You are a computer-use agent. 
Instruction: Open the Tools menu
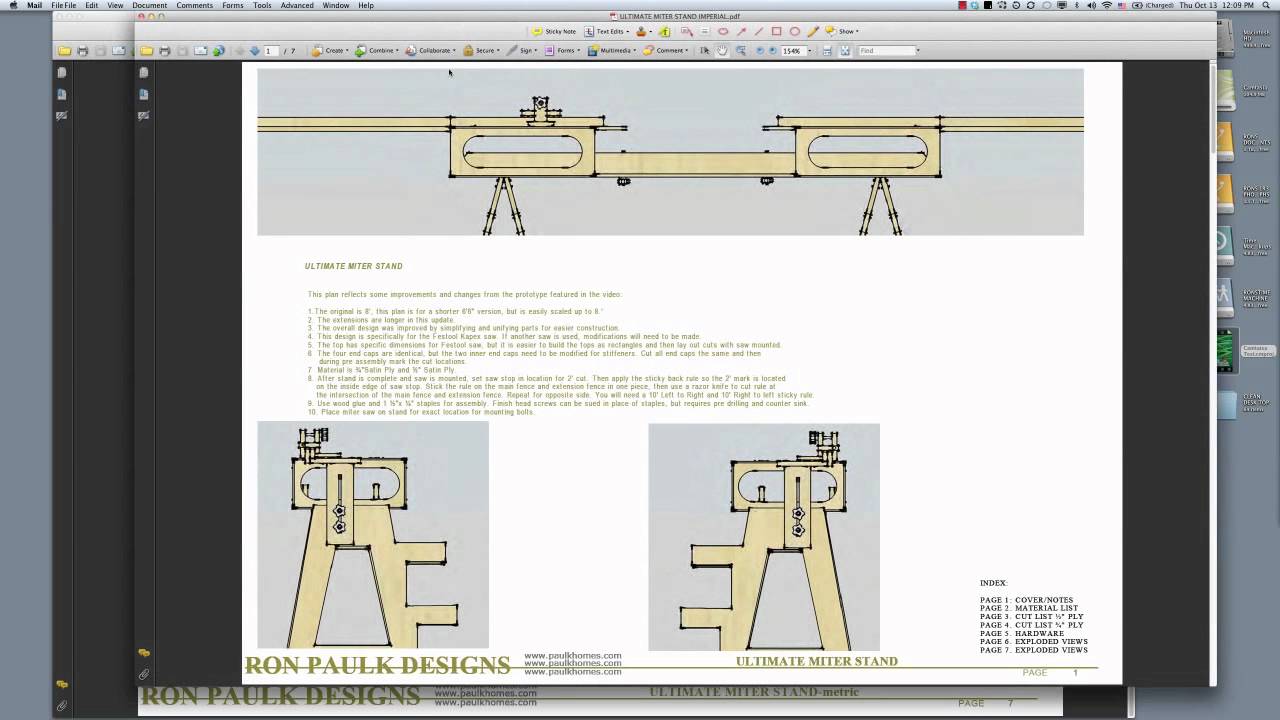coord(262,5)
